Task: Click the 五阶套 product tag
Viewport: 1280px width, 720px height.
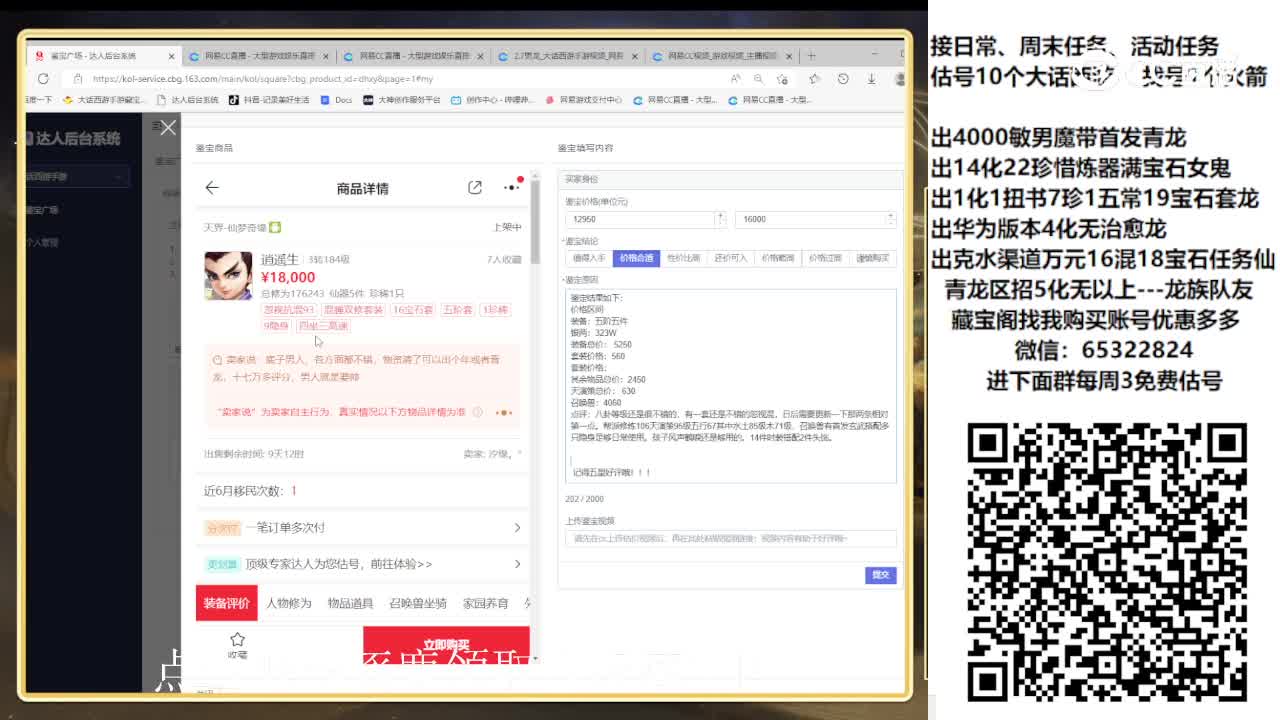Action: coord(457,310)
